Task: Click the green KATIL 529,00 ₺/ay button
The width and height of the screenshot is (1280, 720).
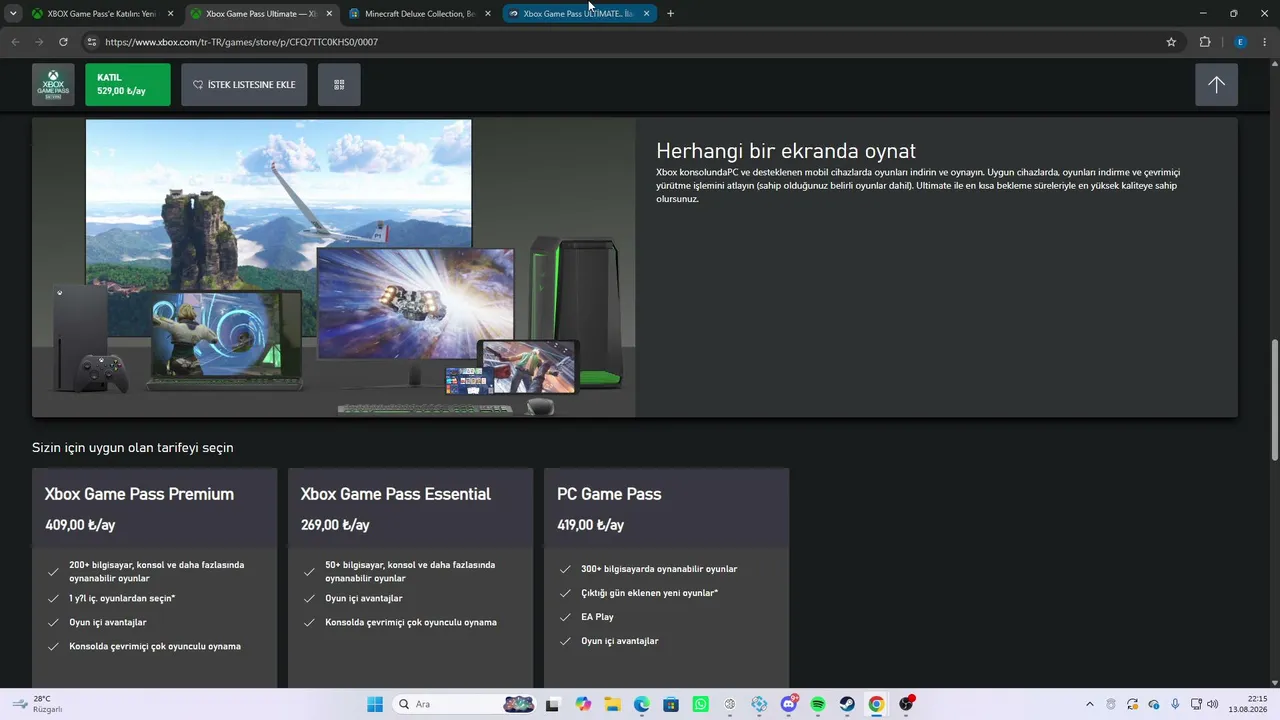Action: (x=128, y=85)
